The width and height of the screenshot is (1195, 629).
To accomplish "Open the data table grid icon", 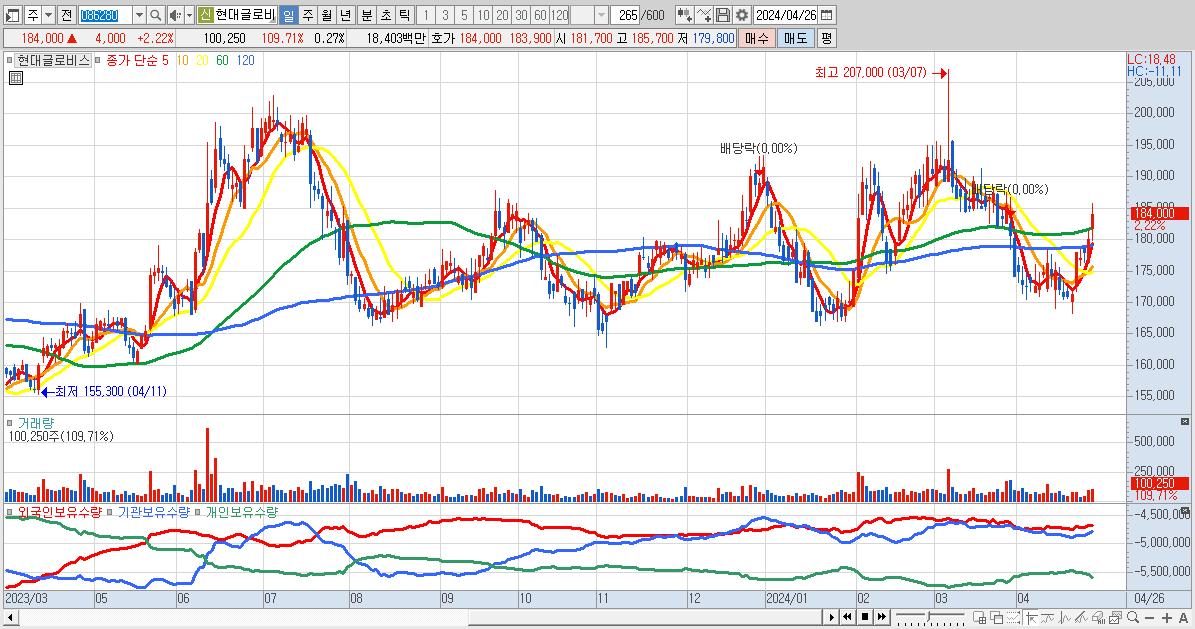I will tap(15, 78).
